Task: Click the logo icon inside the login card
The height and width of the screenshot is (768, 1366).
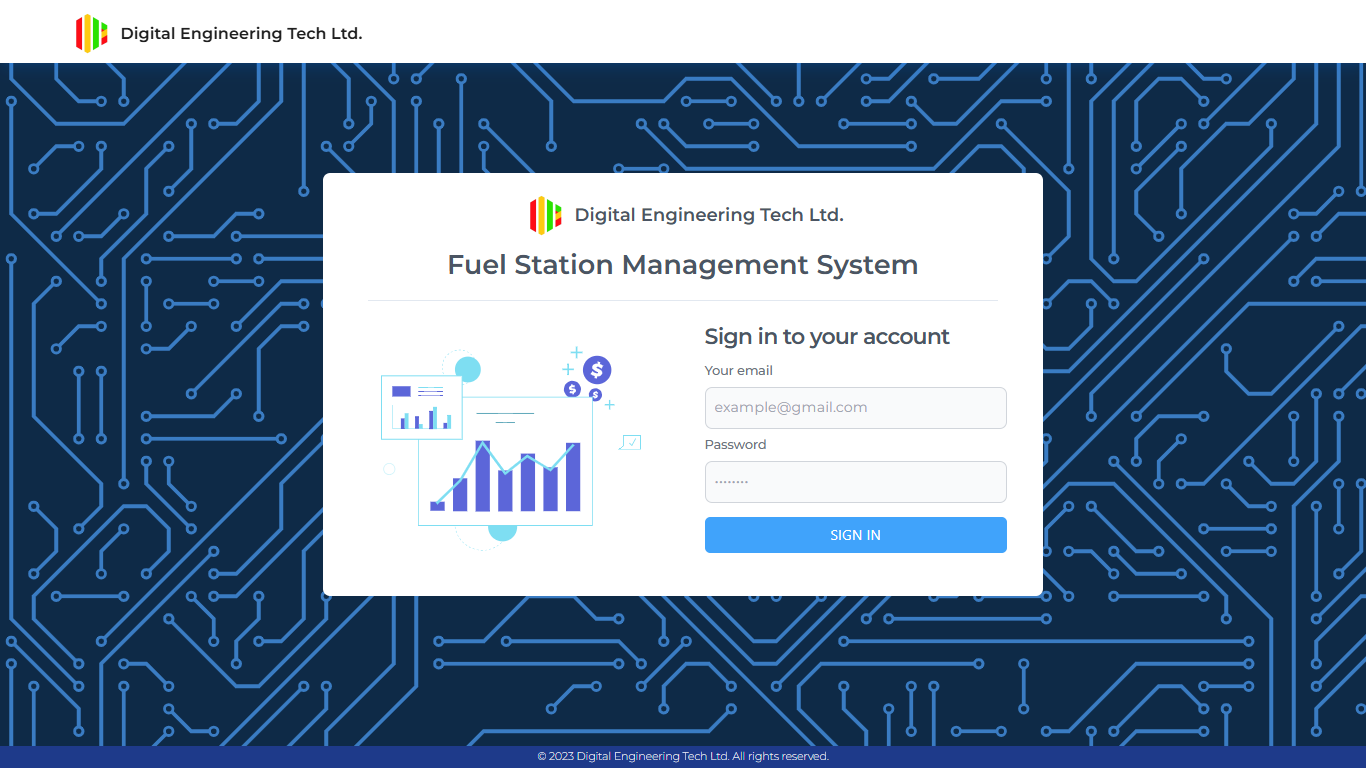Action: pos(545,215)
